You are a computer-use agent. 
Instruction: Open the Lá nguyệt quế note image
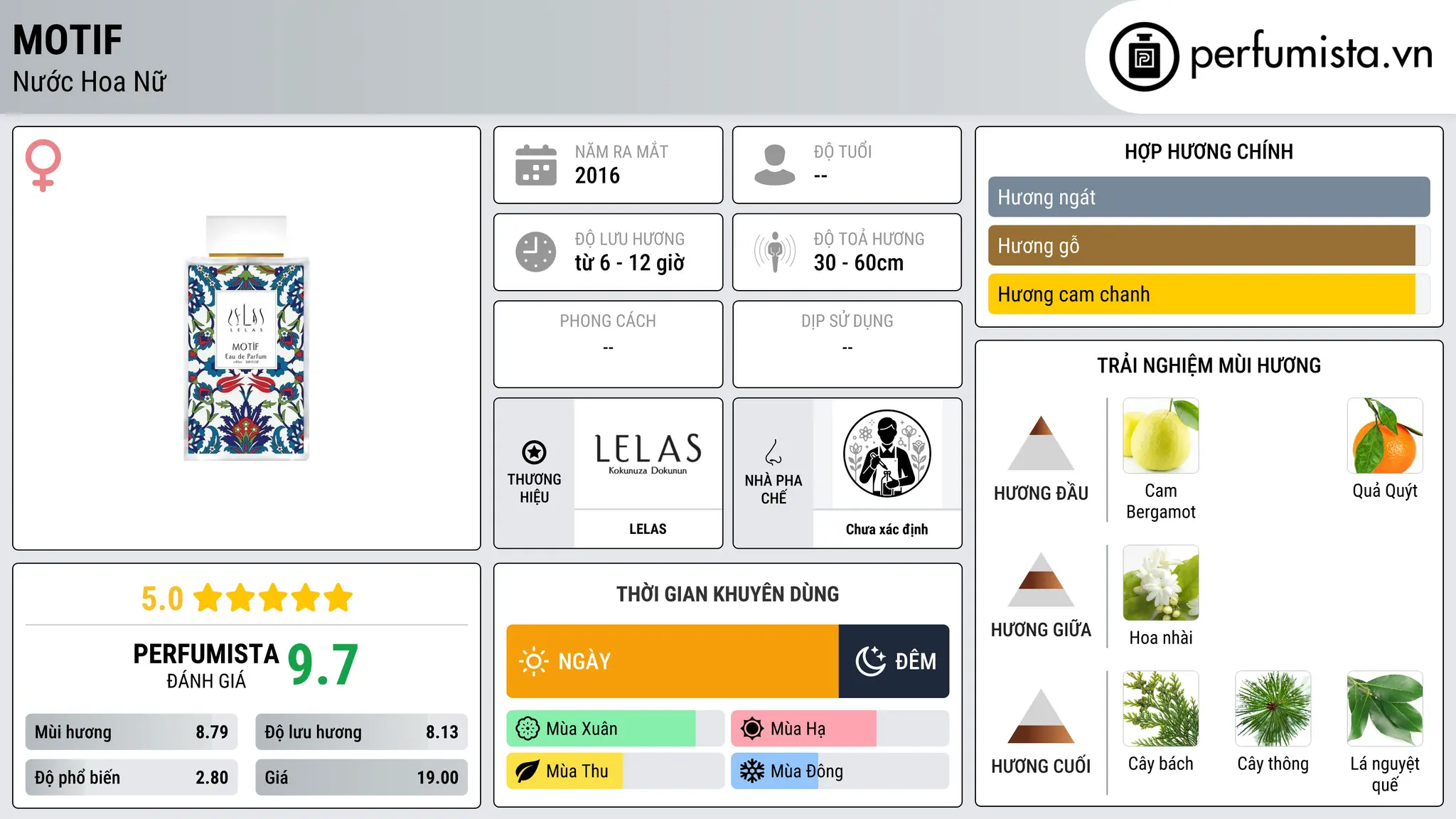(x=1385, y=709)
